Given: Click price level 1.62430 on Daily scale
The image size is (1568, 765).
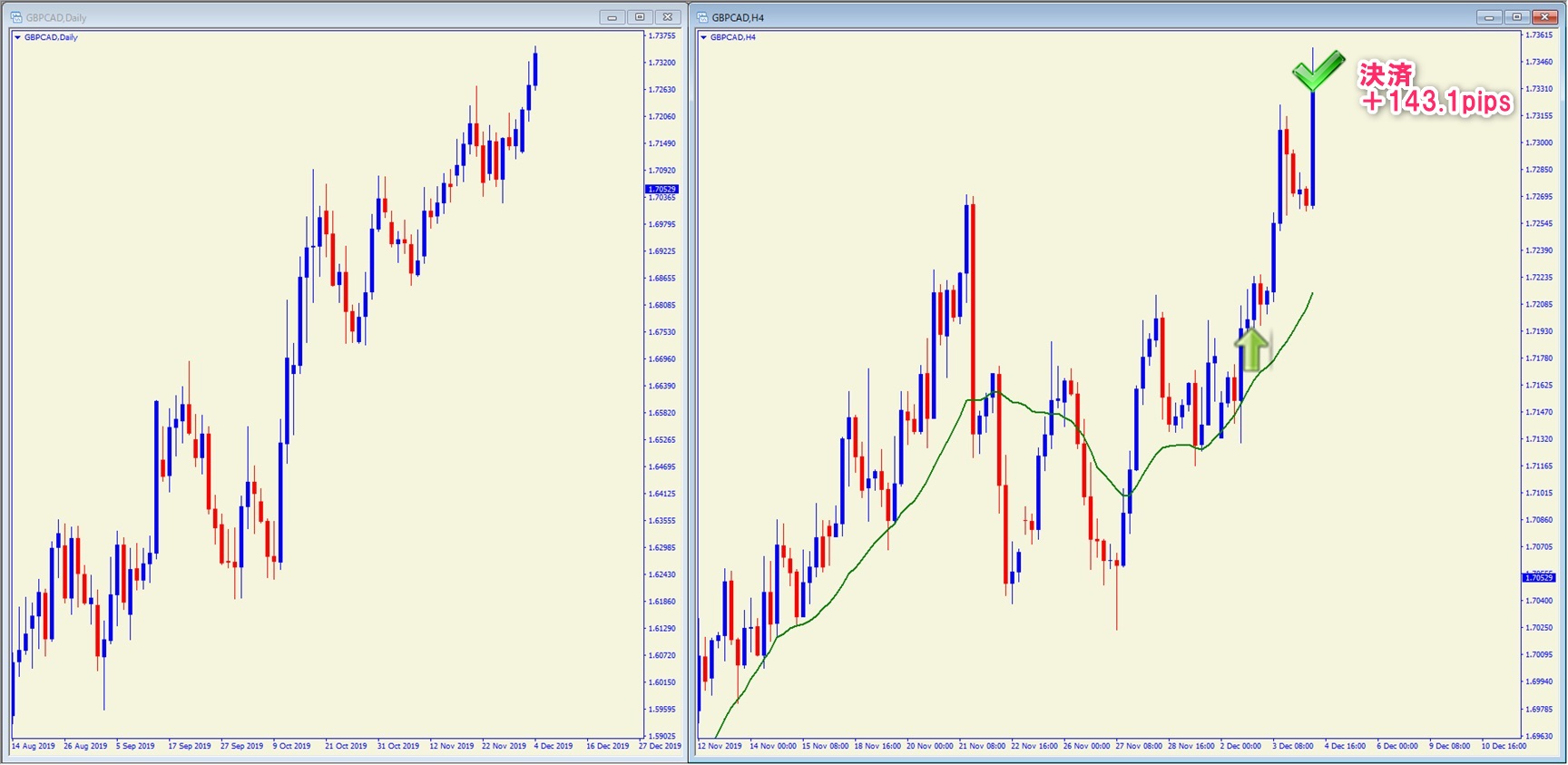Looking at the screenshot, I should (662, 574).
